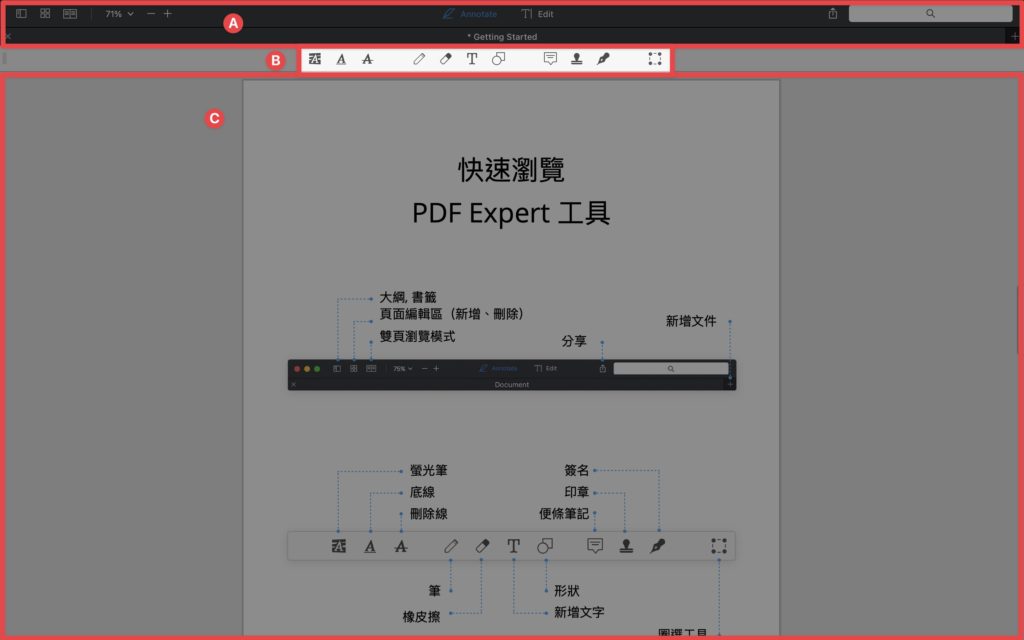Select the Note comment tool in the annotation bar
1024x640 pixels.
(551, 59)
